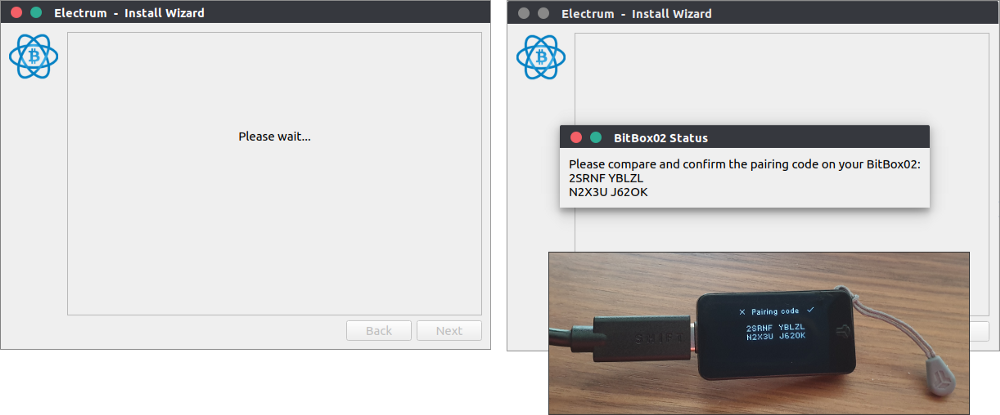The width and height of the screenshot is (1000, 415).
Task: Close the BitBox02 Status dialog
Action: tap(576, 137)
